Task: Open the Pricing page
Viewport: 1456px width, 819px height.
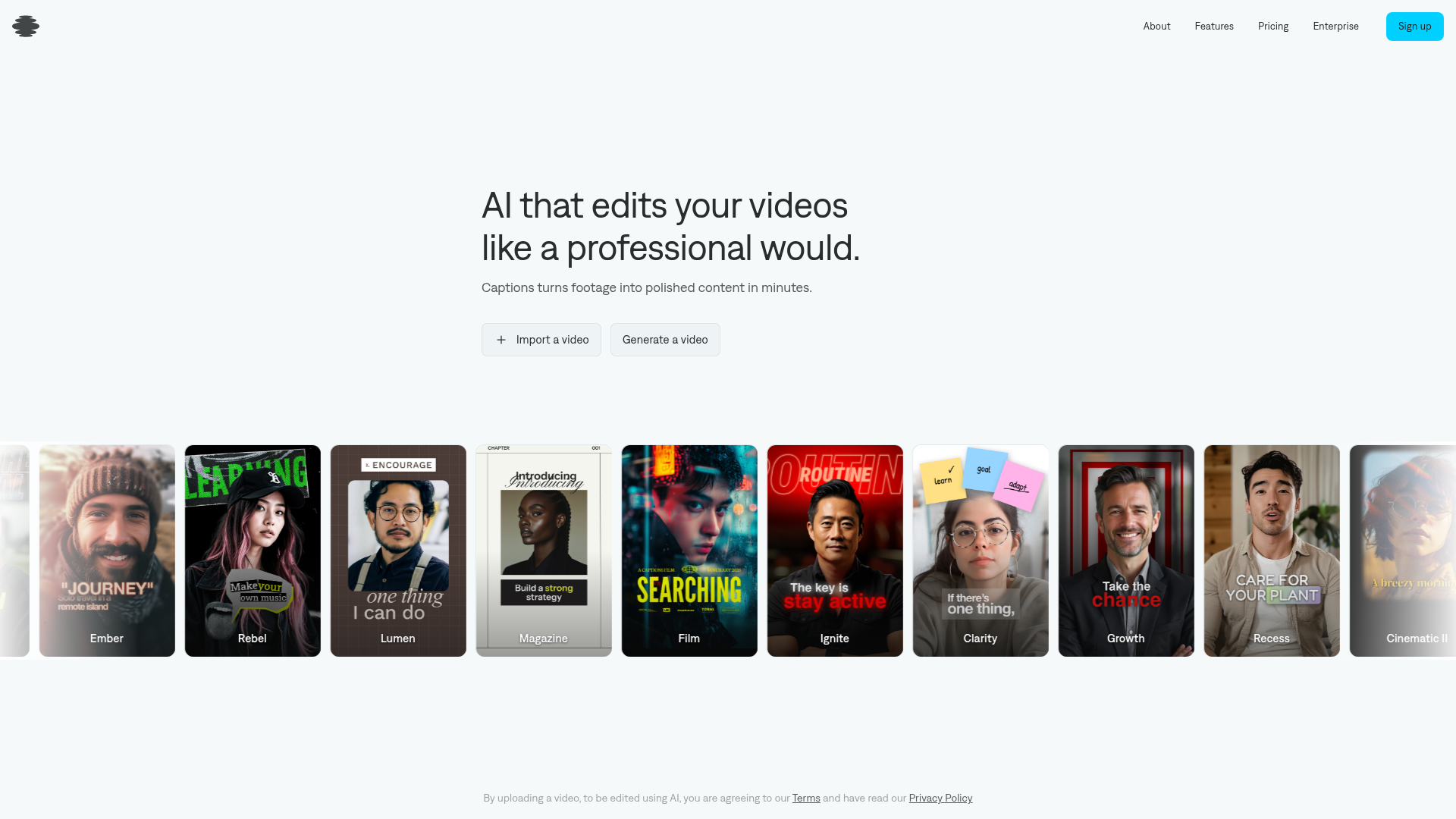Action: click(1273, 26)
